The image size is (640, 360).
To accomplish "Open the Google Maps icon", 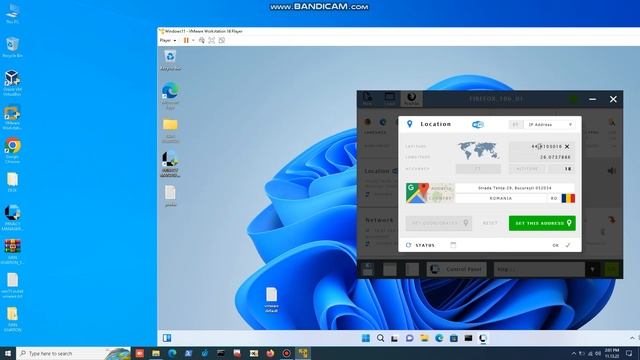I will coord(417,193).
